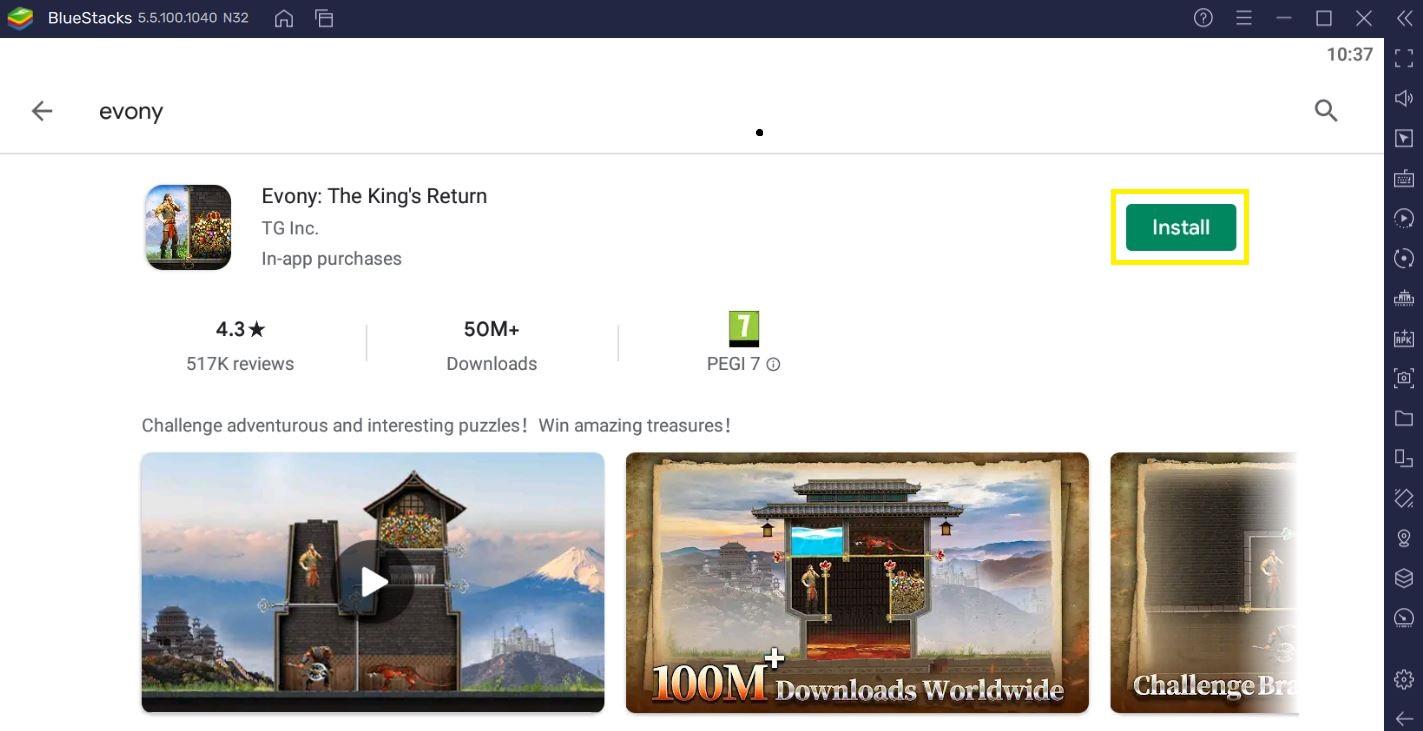Open the macro recorder
This screenshot has width=1423, height=731.
tap(1403, 217)
